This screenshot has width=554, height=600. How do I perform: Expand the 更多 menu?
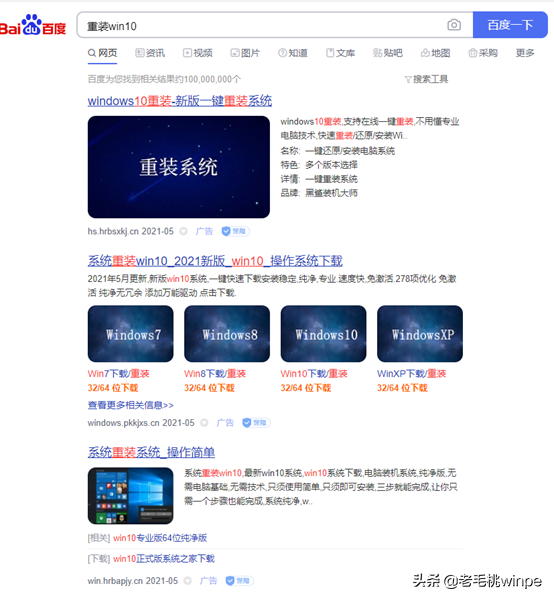pyautogui.click(x=525, y=53)
